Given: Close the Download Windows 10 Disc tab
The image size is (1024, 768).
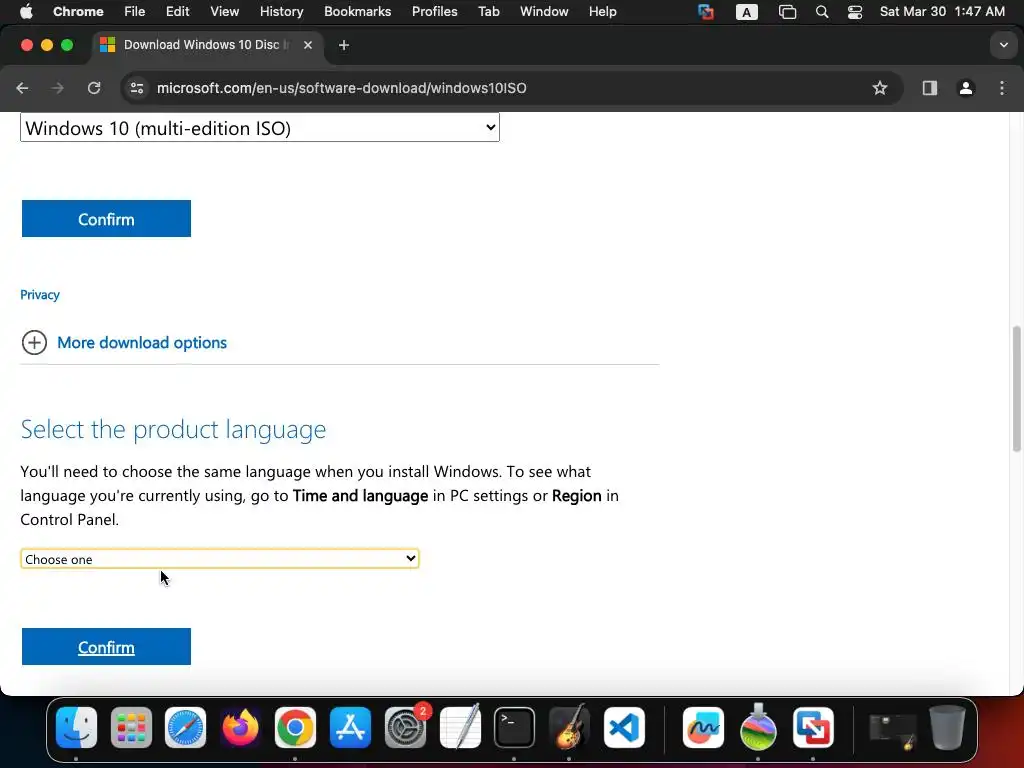Looking at the screenshot, I should 308,45.
